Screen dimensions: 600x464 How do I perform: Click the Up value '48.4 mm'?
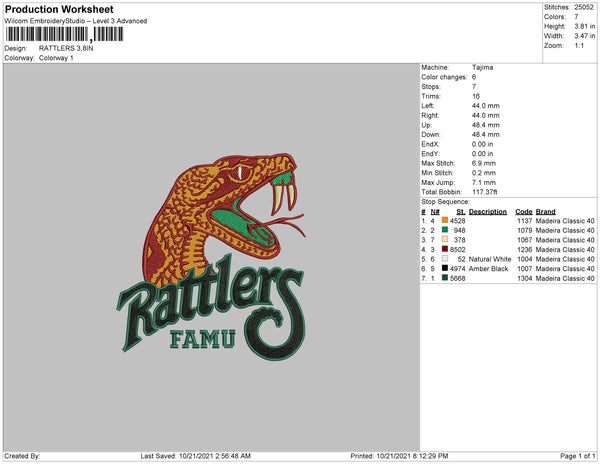click(486, 125)
